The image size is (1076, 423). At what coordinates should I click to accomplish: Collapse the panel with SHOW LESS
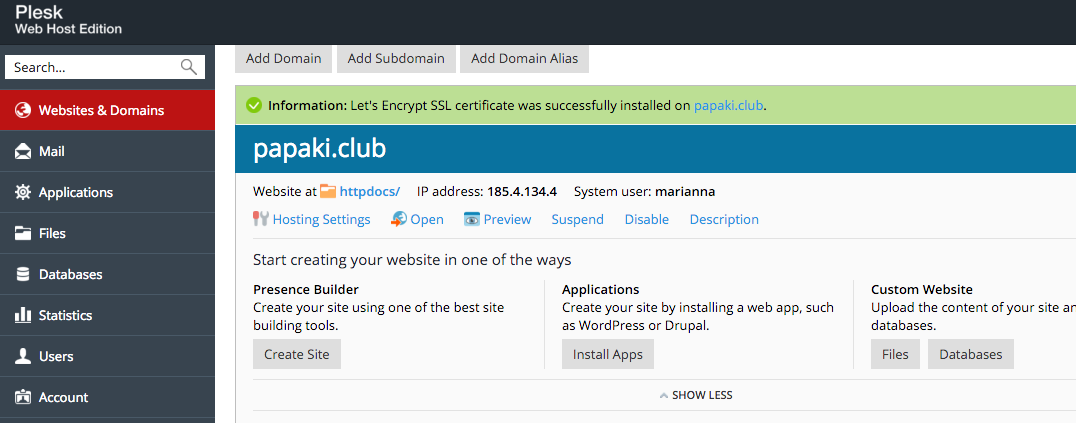[x=696, y=396]
